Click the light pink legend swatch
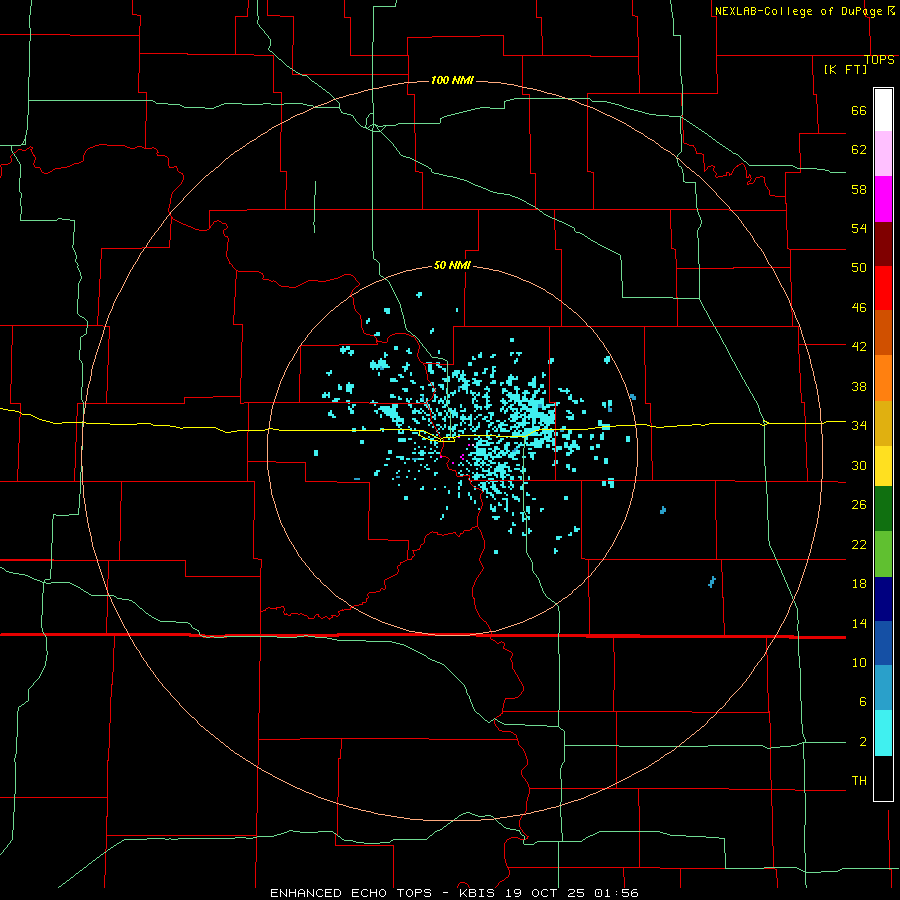 (x=883, y=154)
